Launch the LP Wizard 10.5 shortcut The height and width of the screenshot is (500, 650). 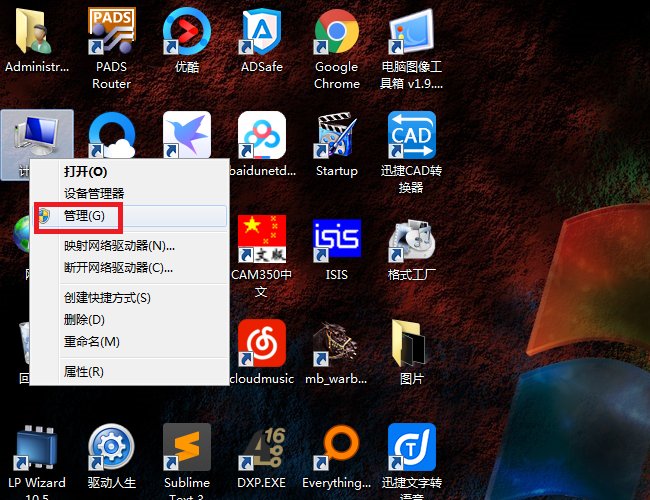click(36, 448)
